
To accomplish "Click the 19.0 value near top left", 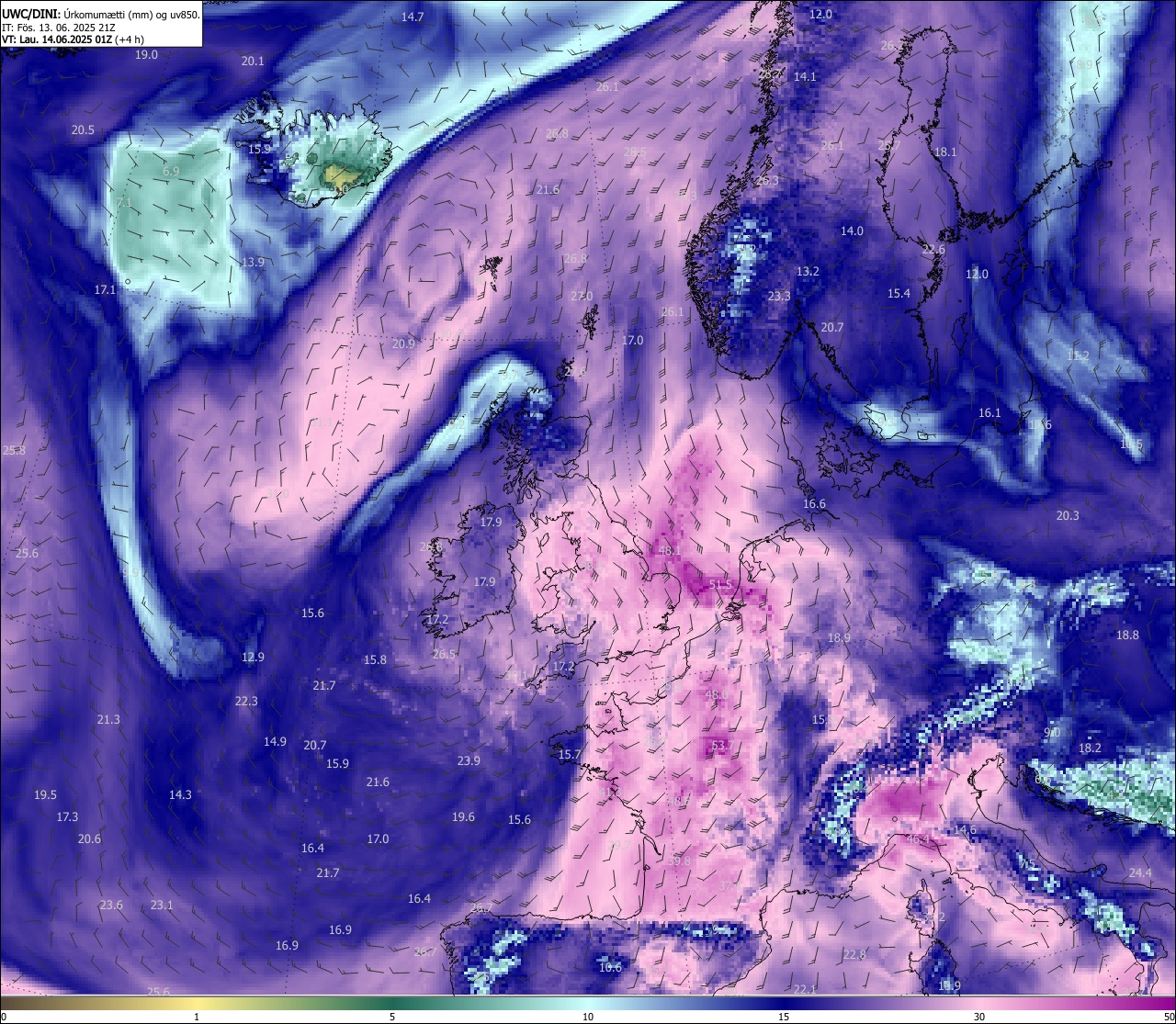I will click(x=147, y=55).
